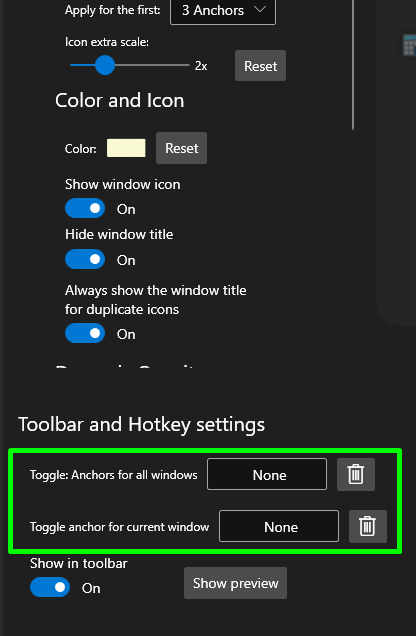
Task: Click the Icon extra scale slider thumb
Action: [105, 65]
